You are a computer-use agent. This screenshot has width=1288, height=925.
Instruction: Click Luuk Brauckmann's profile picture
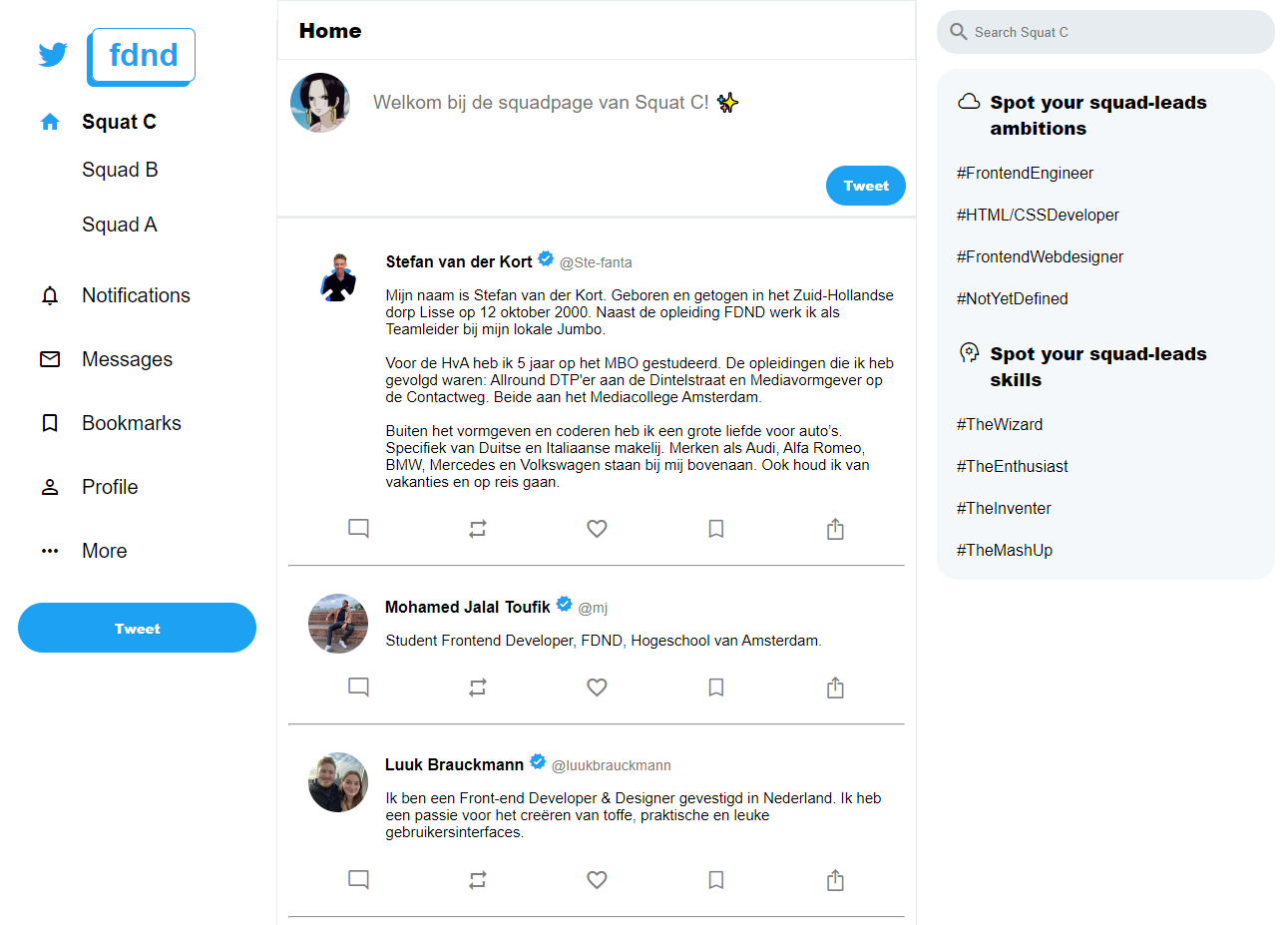pyautogui.click(x=337, y=782)
